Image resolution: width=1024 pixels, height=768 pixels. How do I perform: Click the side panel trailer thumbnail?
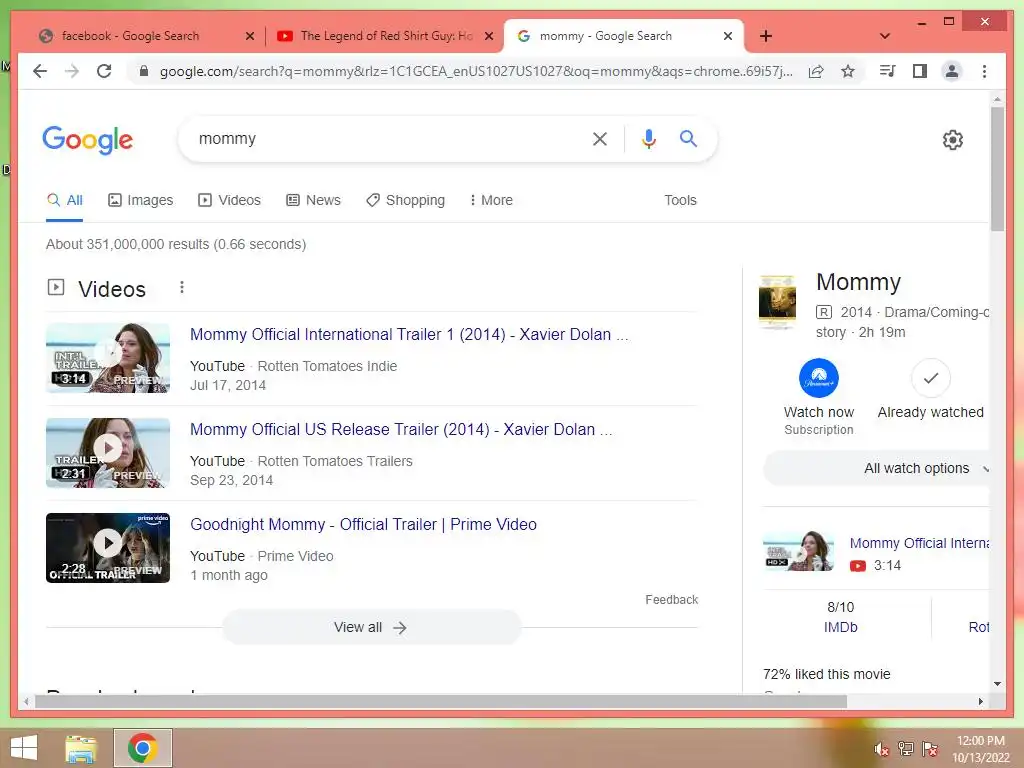click(799, 551)
